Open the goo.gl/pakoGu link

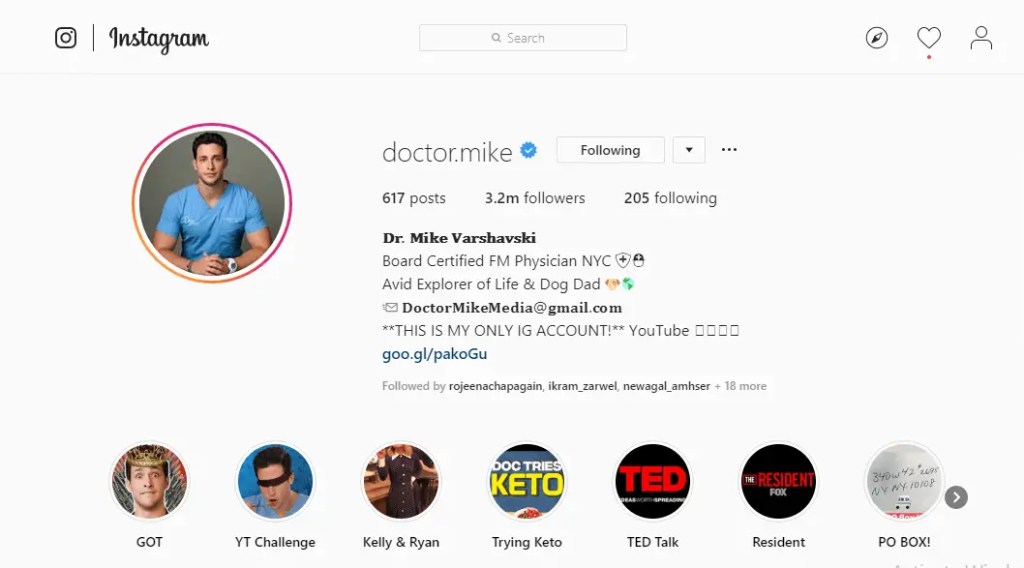point(434,354)
